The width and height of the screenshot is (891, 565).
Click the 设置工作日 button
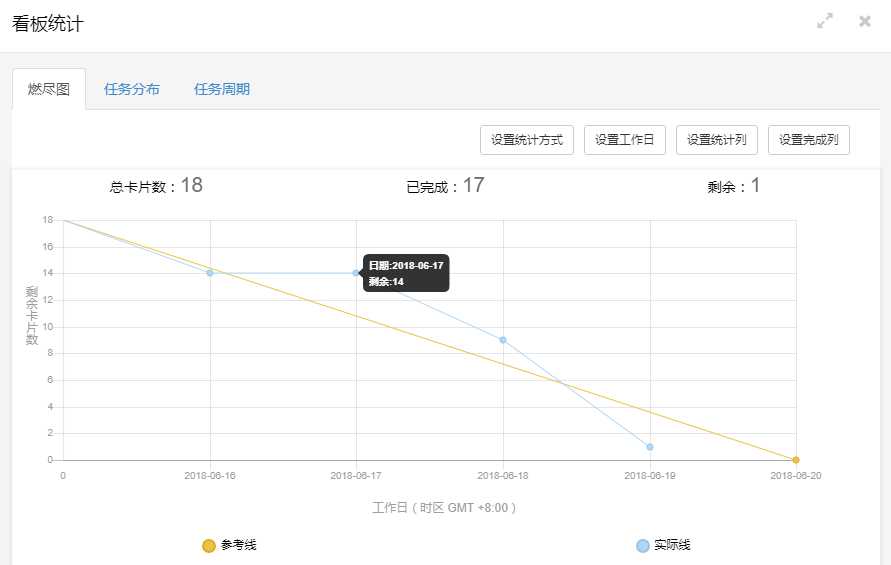coord(624,140)
